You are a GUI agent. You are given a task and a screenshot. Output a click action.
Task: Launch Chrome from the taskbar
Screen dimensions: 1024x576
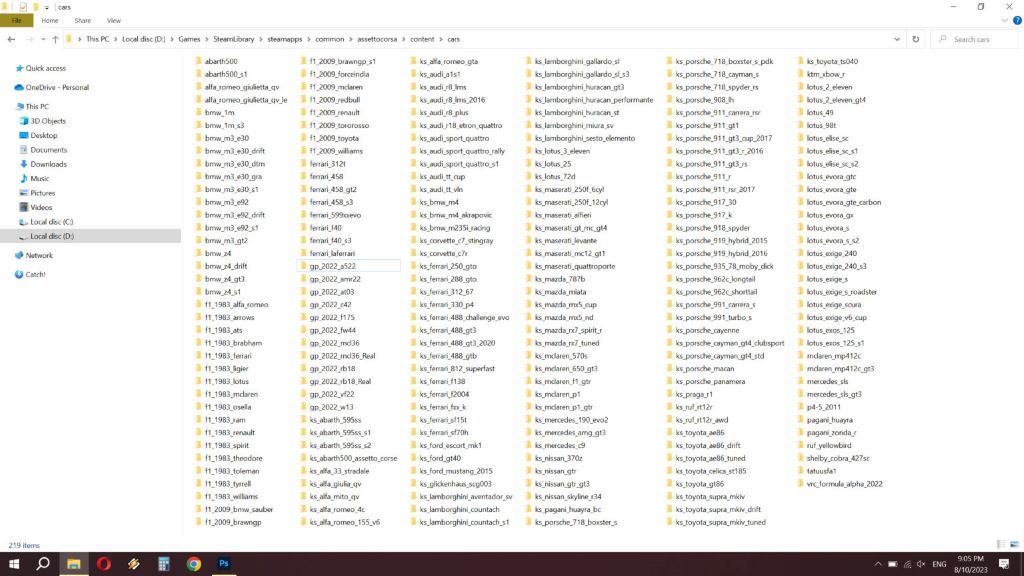click(194, 564)
